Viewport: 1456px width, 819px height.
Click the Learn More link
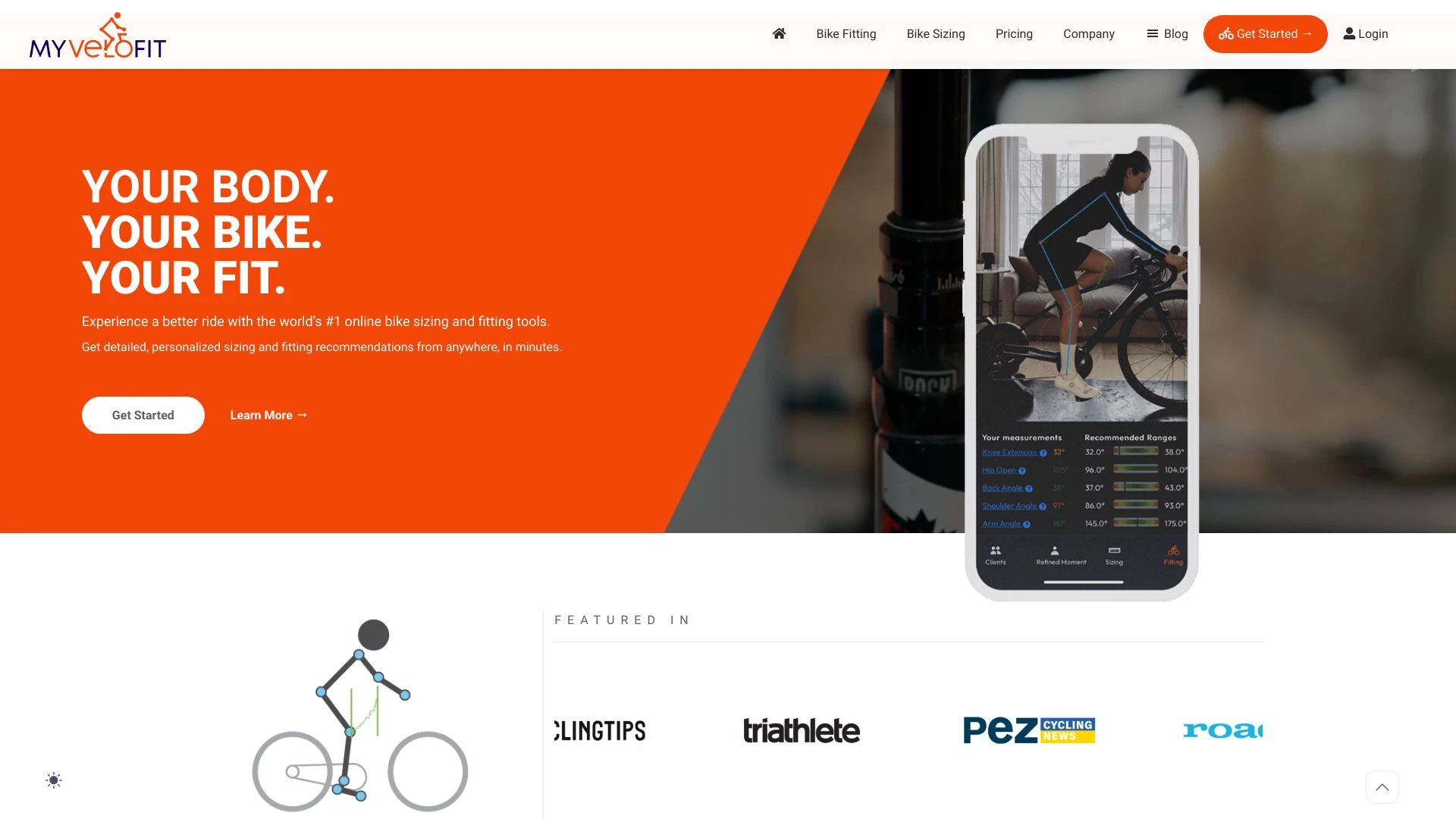point(268,415)
